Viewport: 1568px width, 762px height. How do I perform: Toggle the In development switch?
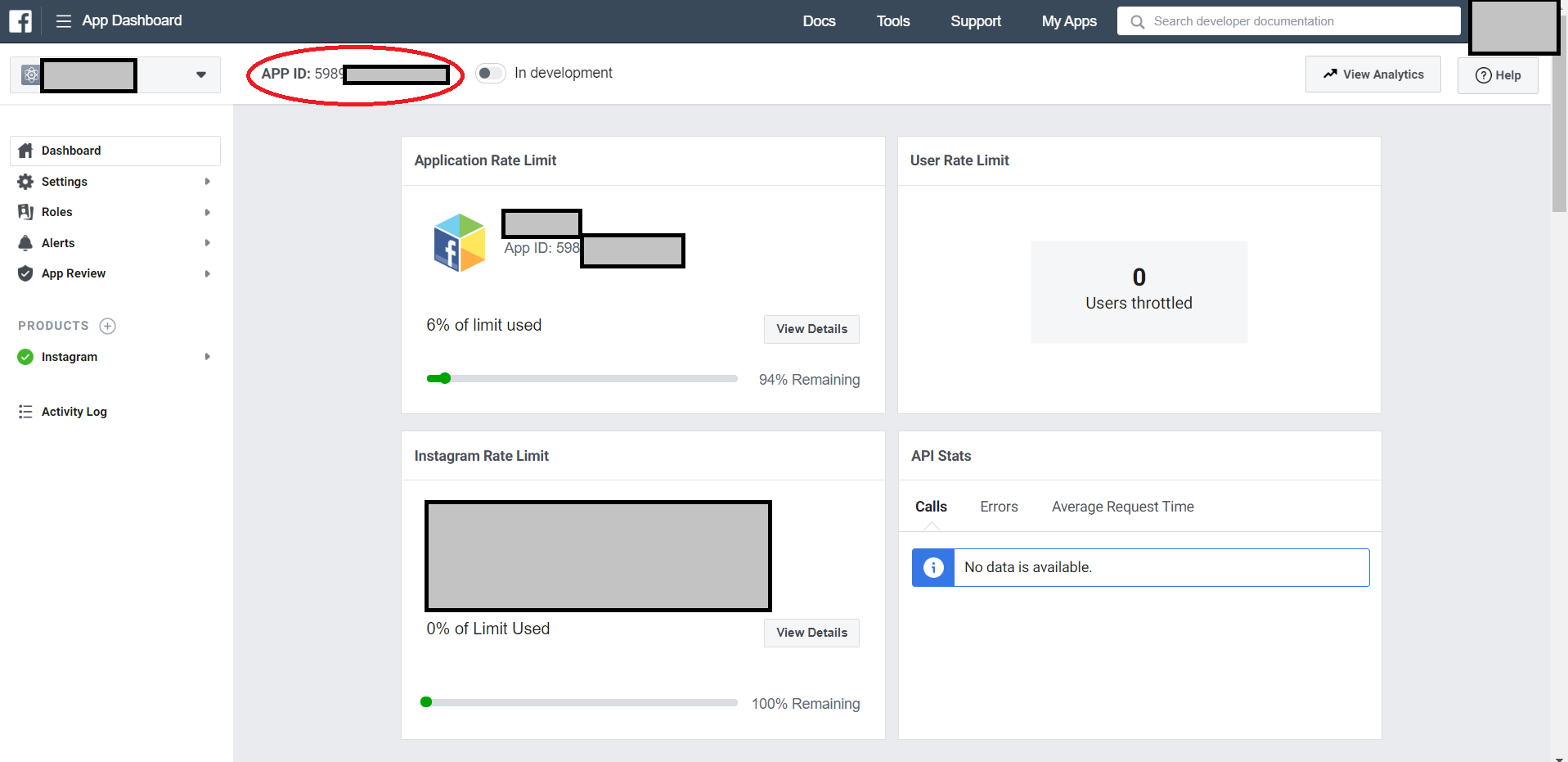click(x=491, y=74)
